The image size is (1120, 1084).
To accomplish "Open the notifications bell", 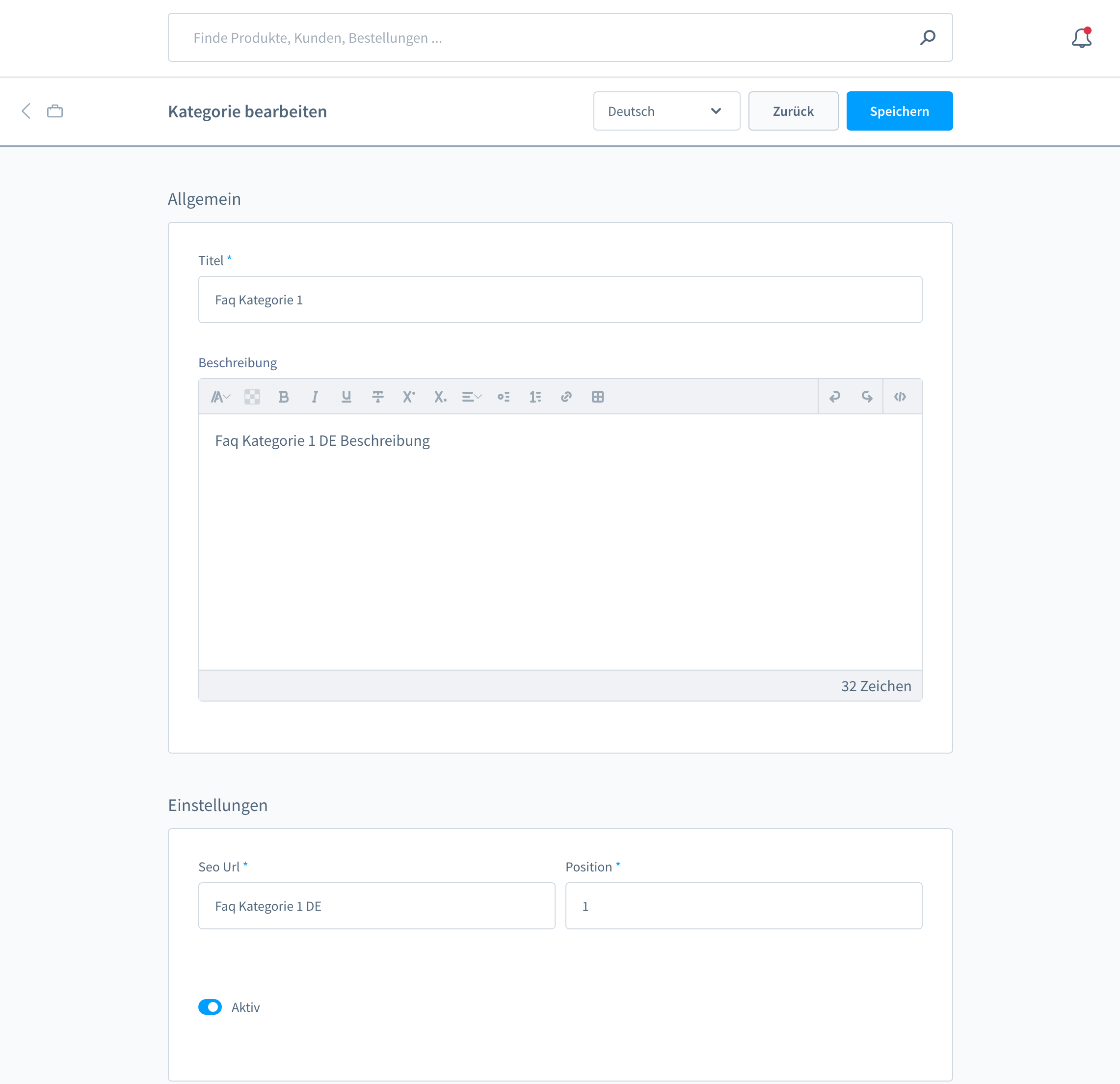I will (1081, 38).
